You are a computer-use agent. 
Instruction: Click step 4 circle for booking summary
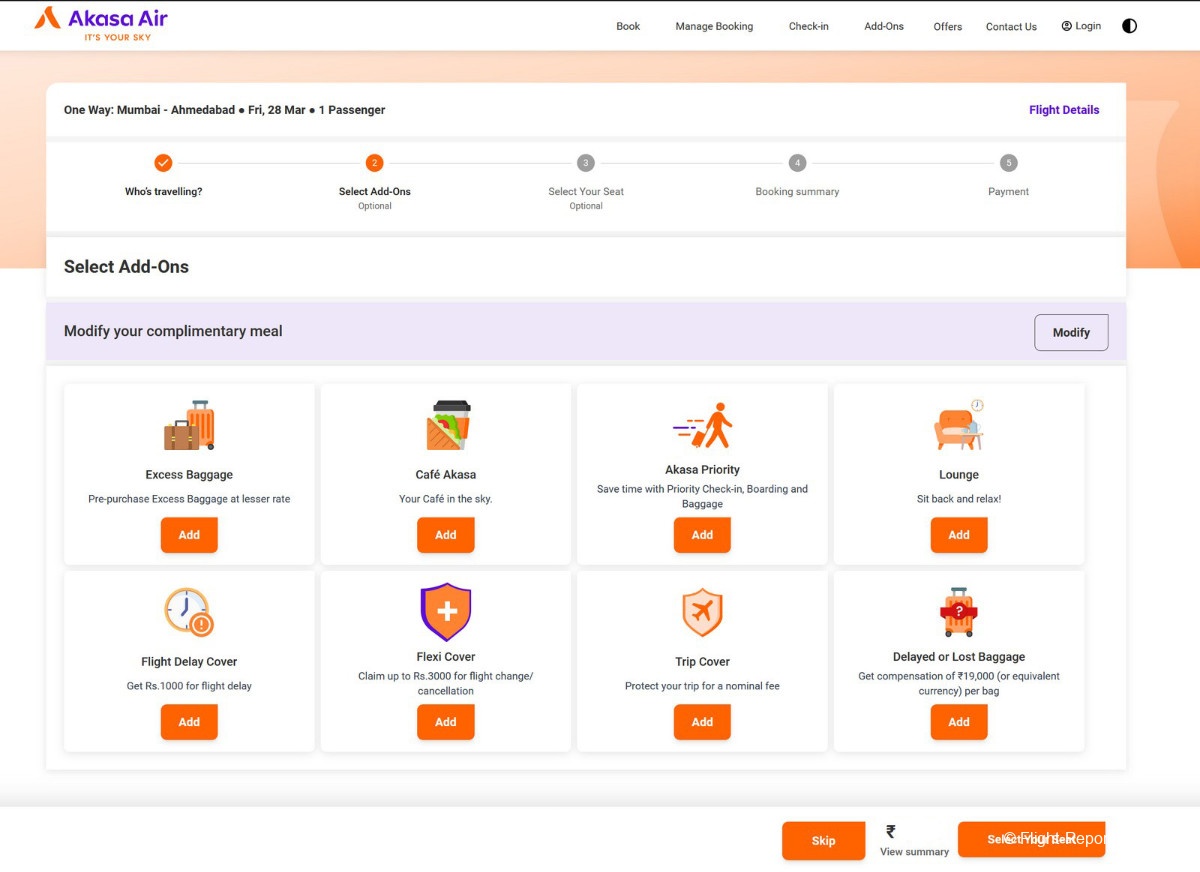point(797,163)
